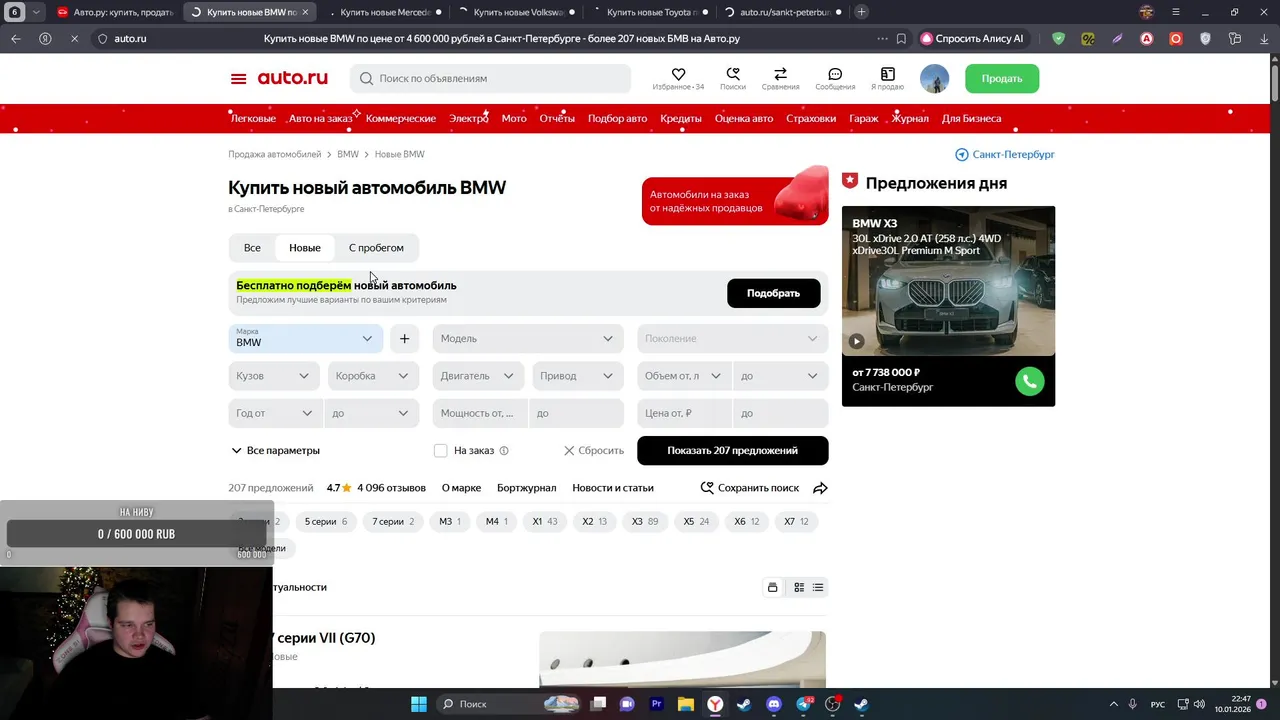Open Discord from the taskbar
The height and width of the screenshot is (720, 1280).
tap(773, 704)
